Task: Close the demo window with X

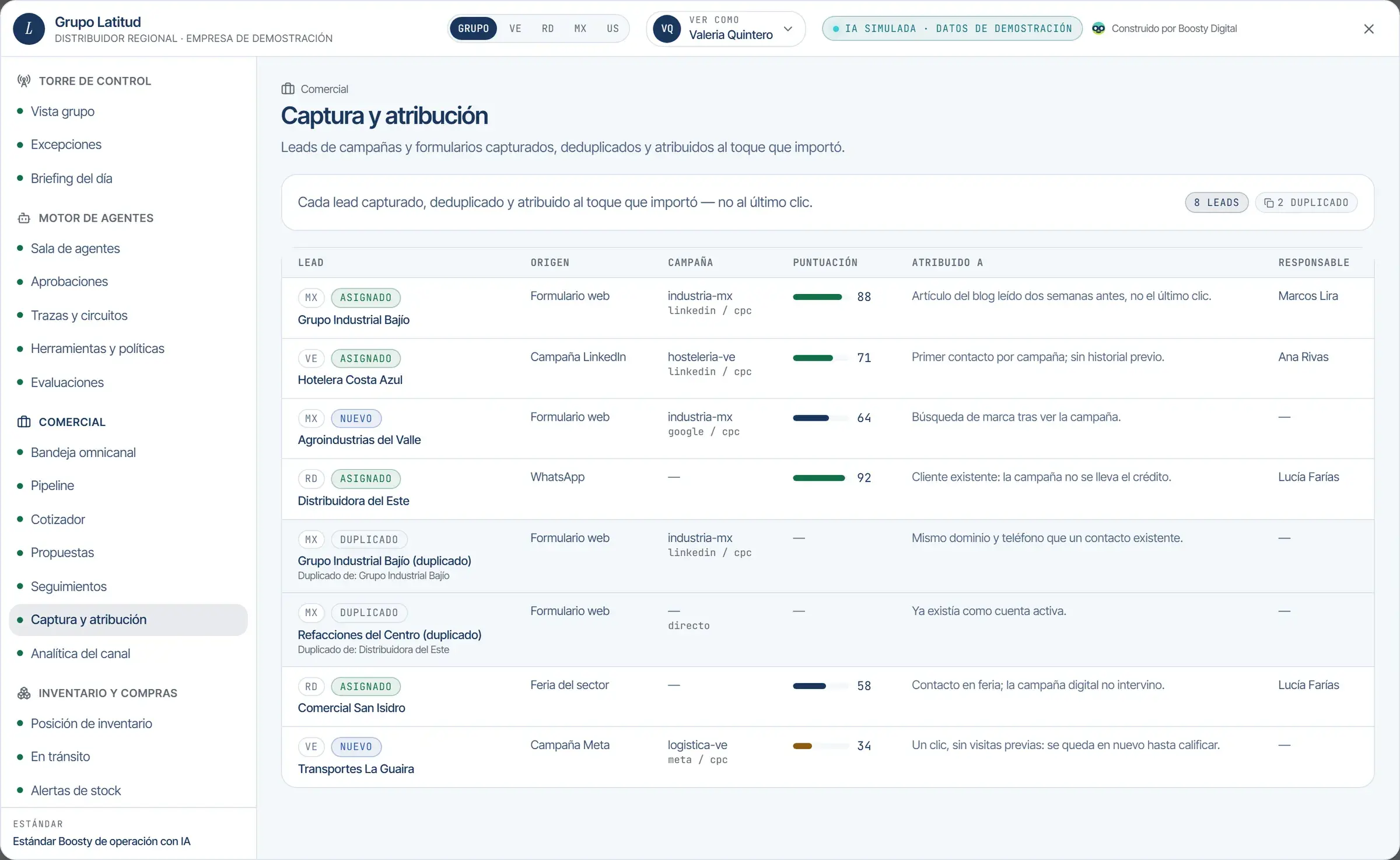Action: tap(1369, 29)
